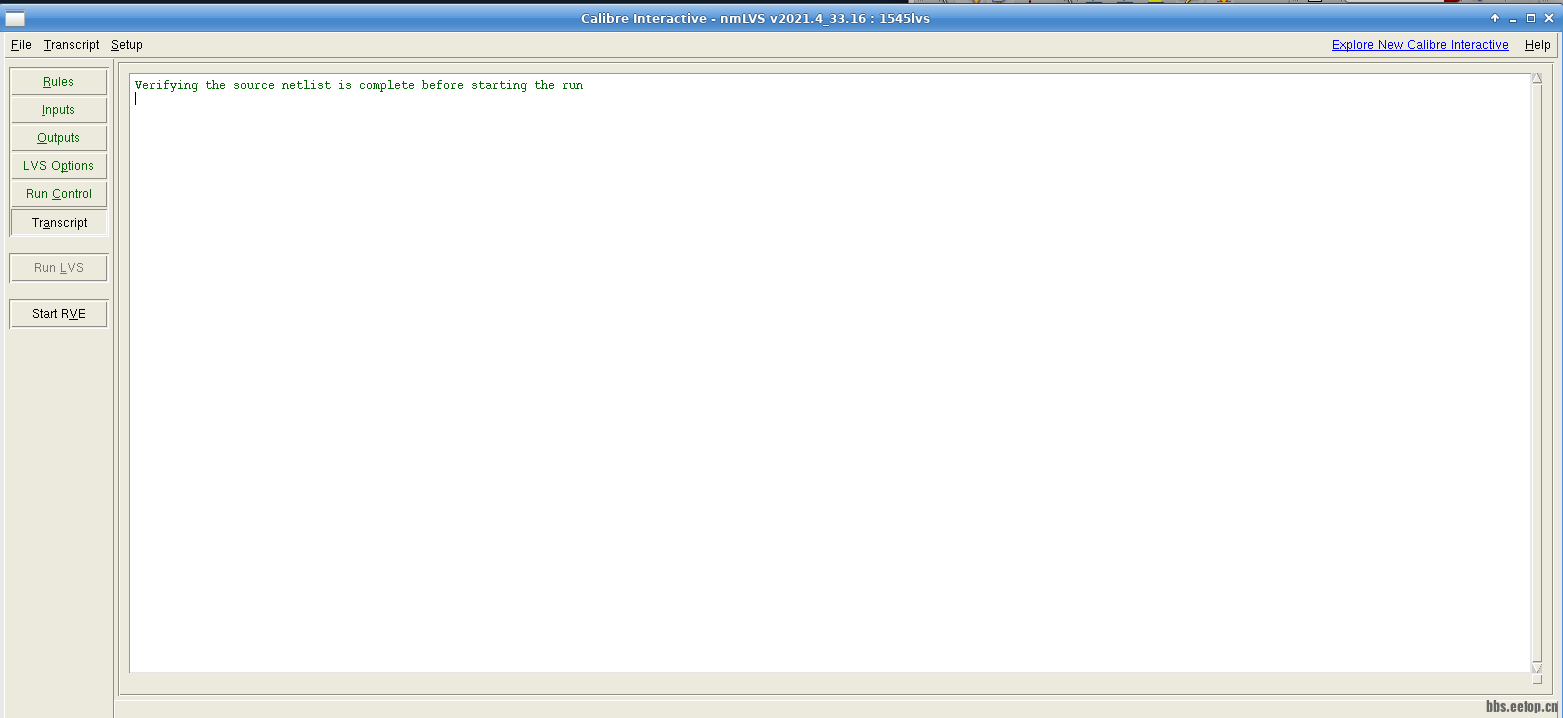Click the Calibre Interactive nmLVS title text
This screenshot has width=1563, height=718.
[x=755, y=18]
